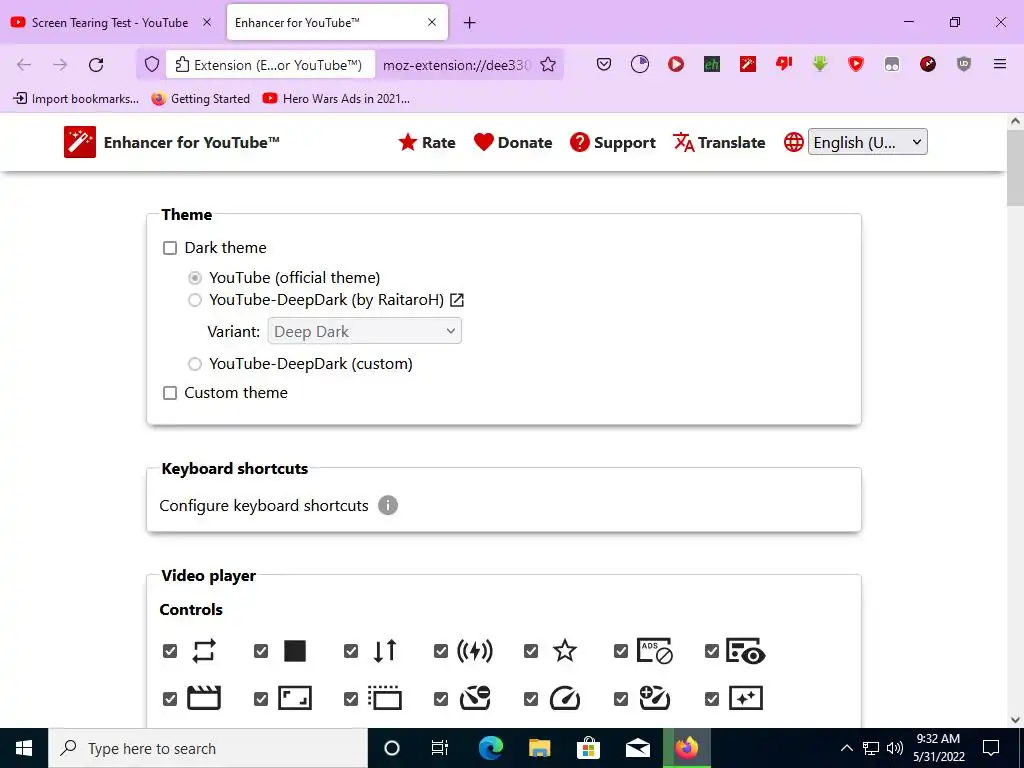Open the English language dropdown

pyautogui.click(x=868, y=142)
